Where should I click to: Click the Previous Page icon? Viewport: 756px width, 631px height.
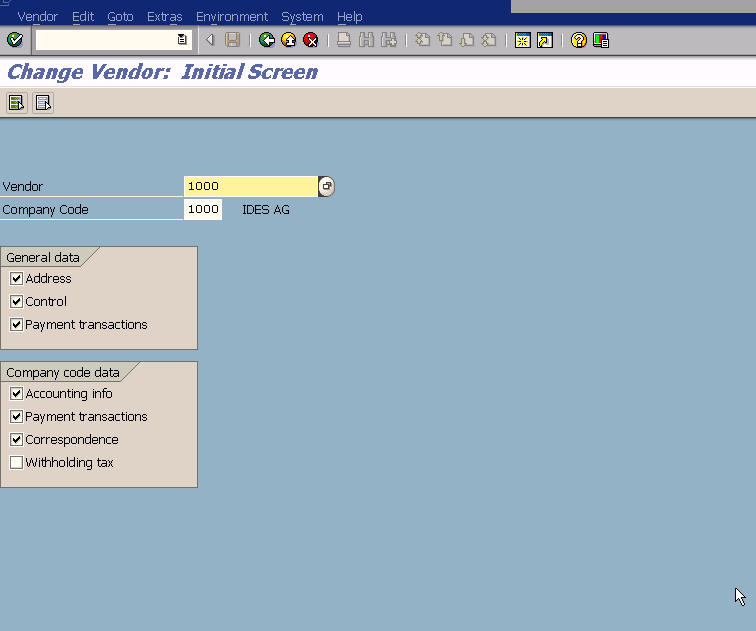(x=445, y=40)
